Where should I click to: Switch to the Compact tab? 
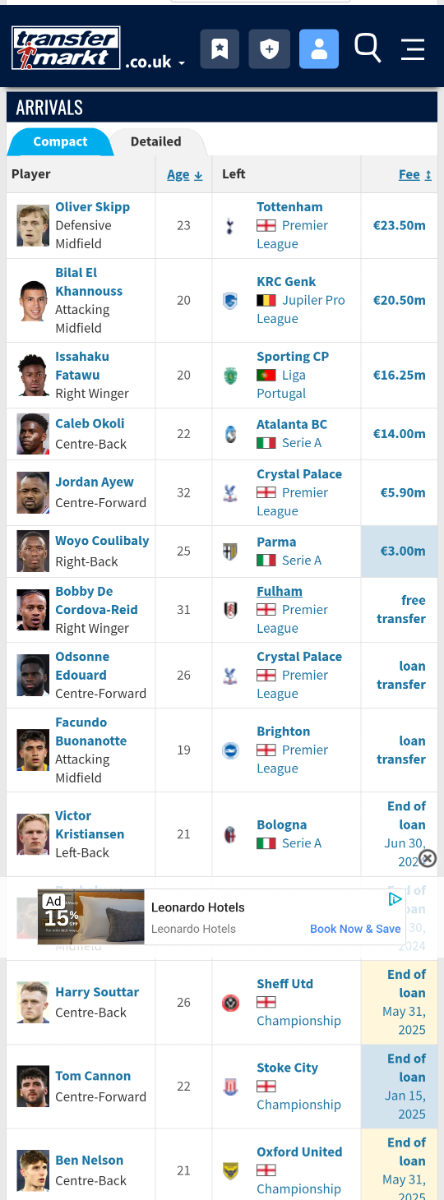coord(60,141)
